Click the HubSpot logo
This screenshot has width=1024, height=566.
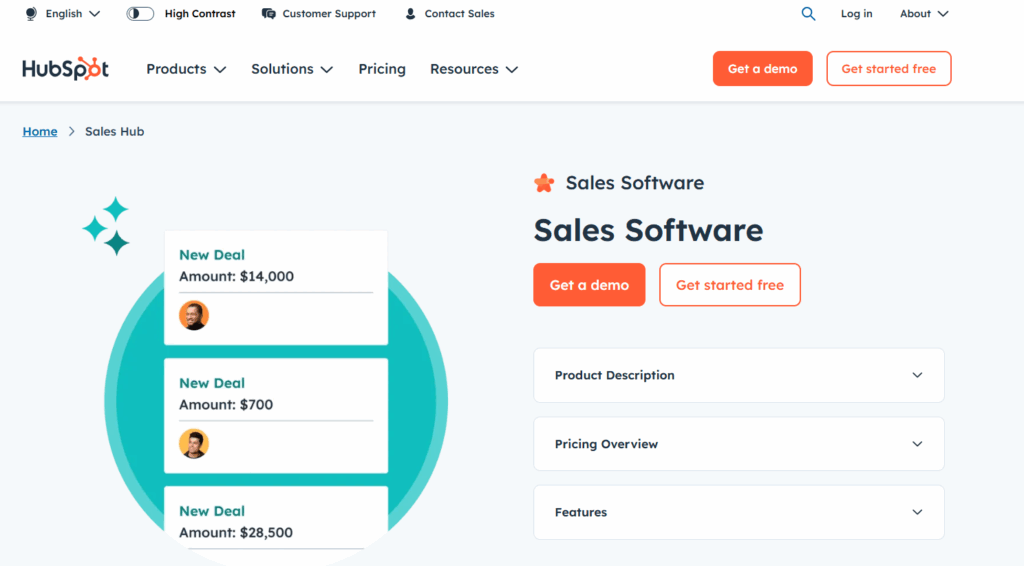(x=65, y=69)
